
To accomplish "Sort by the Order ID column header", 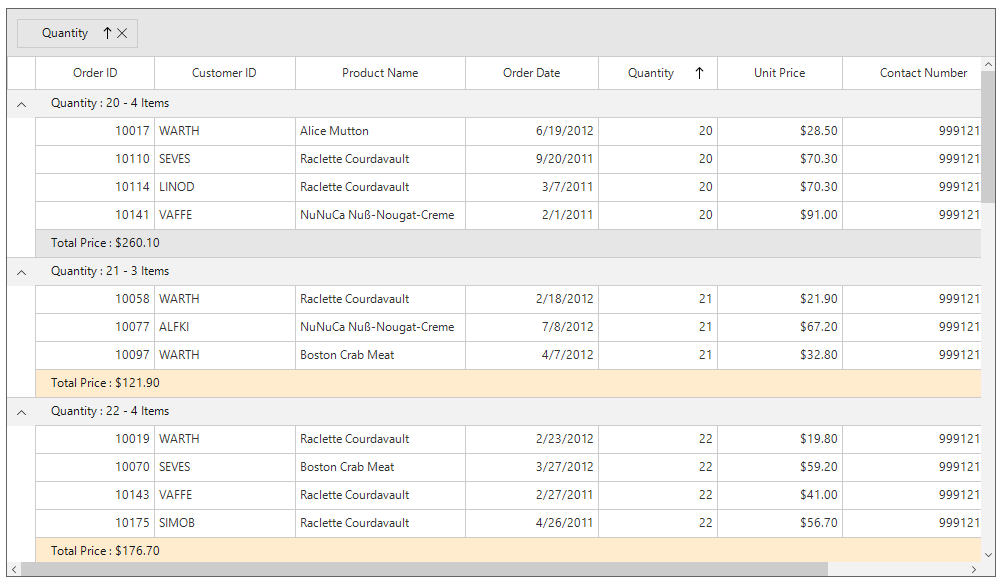I will pyautogui.click(x=95, y=73).
